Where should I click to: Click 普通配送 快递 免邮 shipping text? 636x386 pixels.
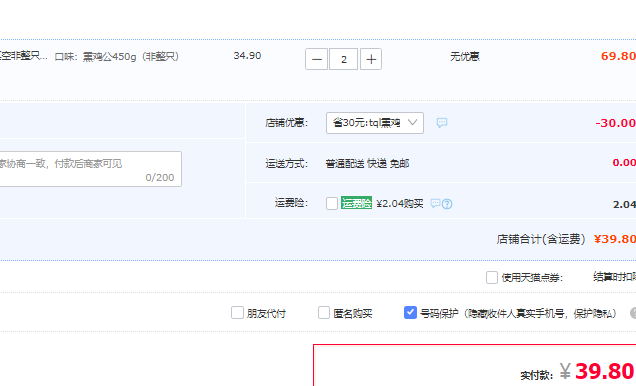tap(367, 163)
